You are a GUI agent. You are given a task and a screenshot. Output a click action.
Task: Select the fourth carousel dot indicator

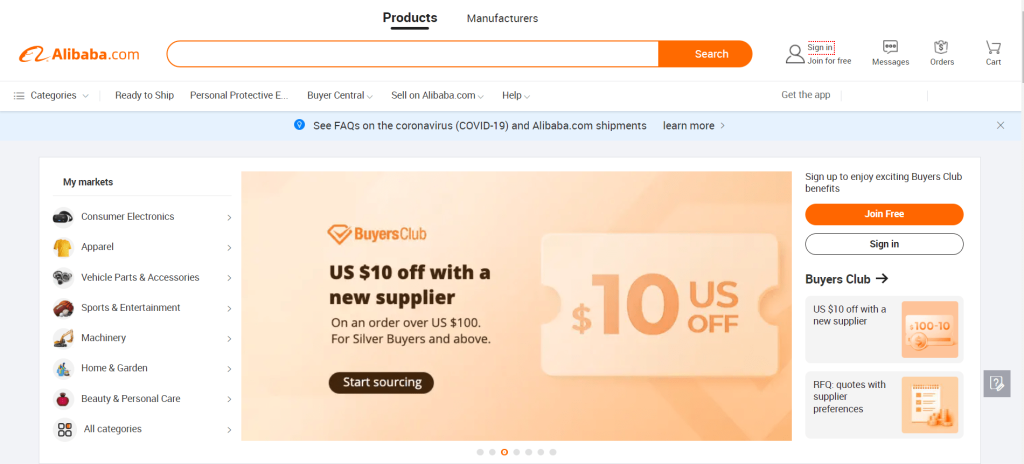coord(517,452)
